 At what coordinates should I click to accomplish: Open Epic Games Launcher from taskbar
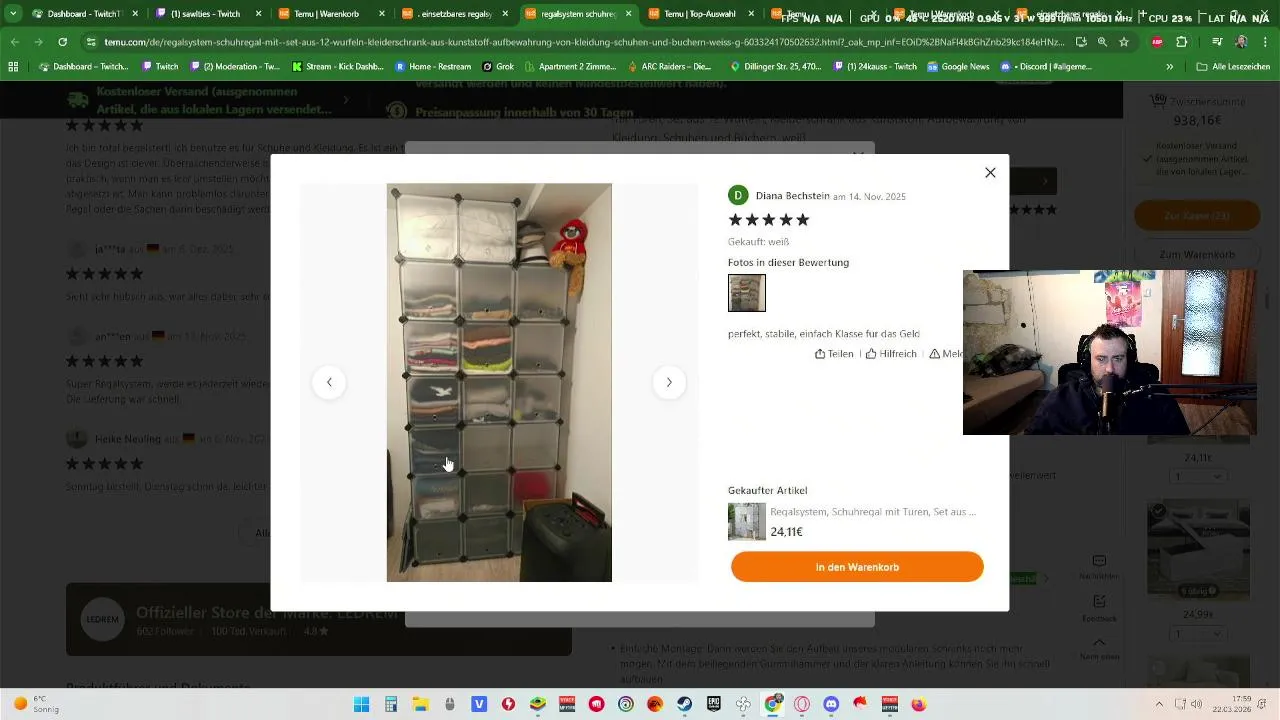[713, 704]
